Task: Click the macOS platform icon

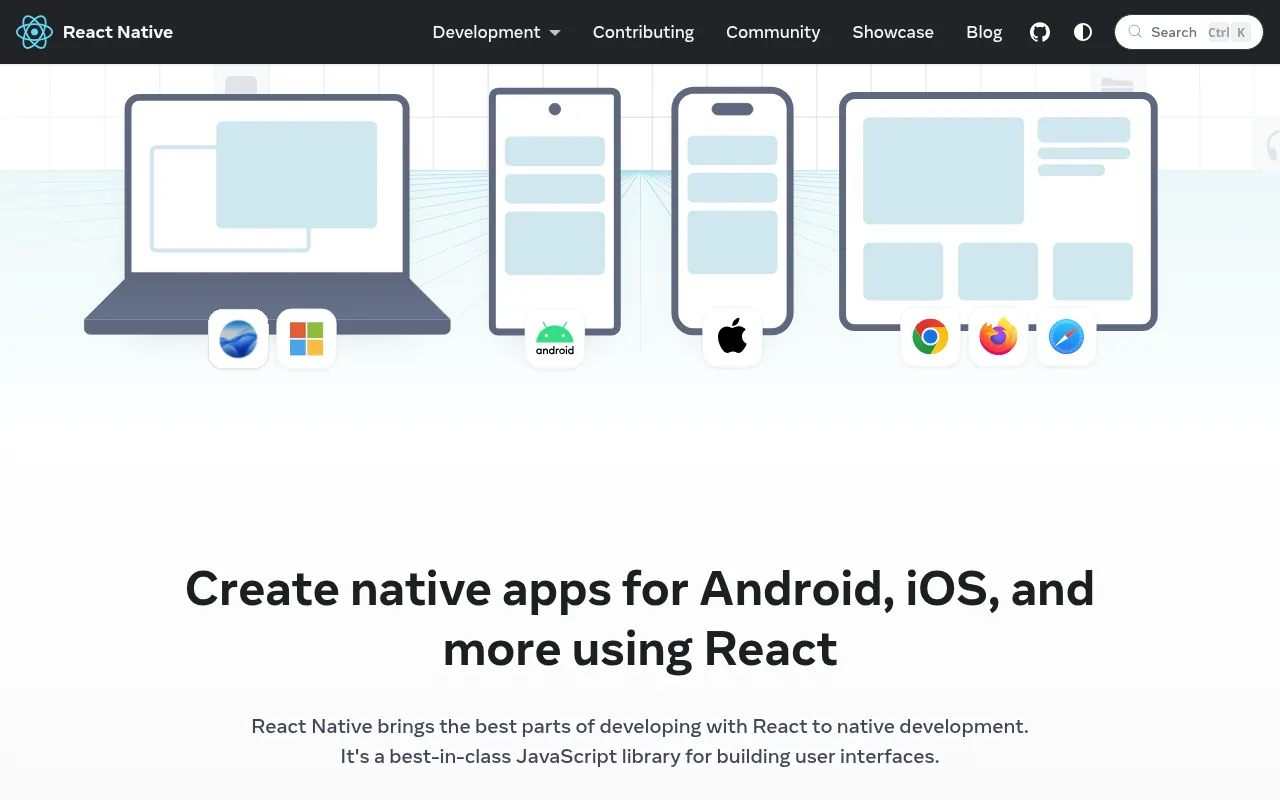Action: pos(238,339)
